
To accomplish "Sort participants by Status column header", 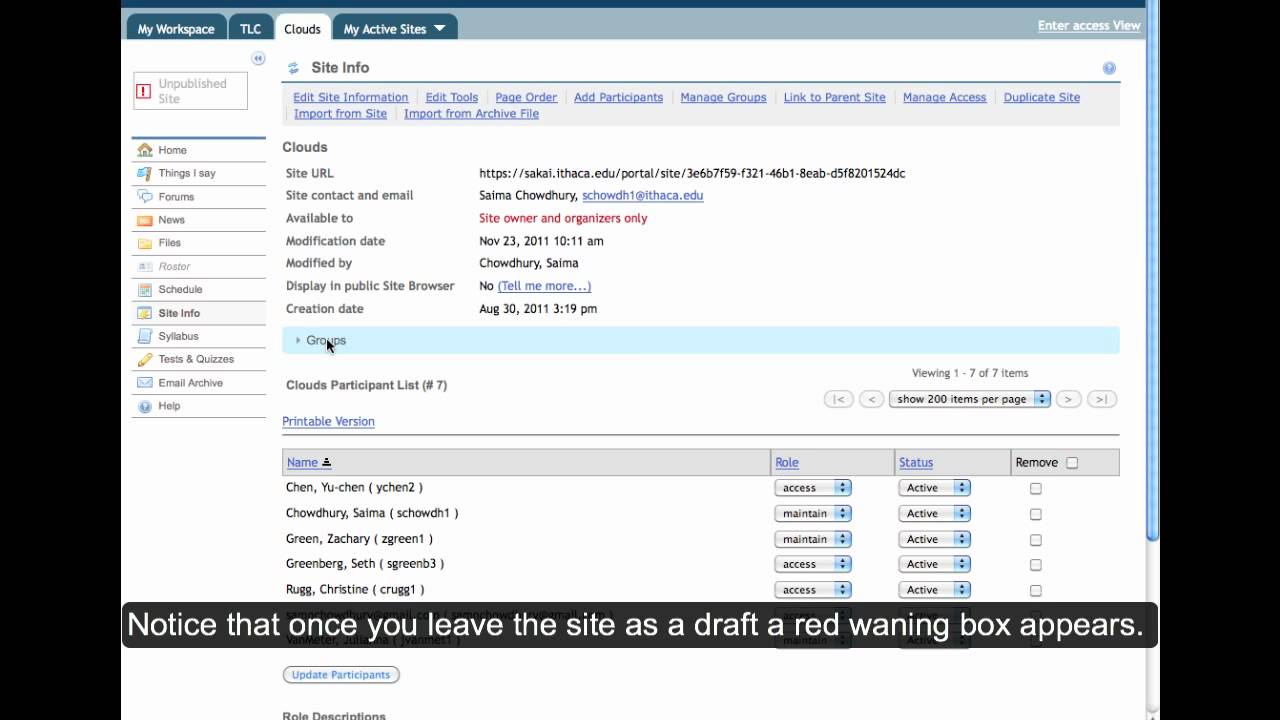I will tap(915, 463).
